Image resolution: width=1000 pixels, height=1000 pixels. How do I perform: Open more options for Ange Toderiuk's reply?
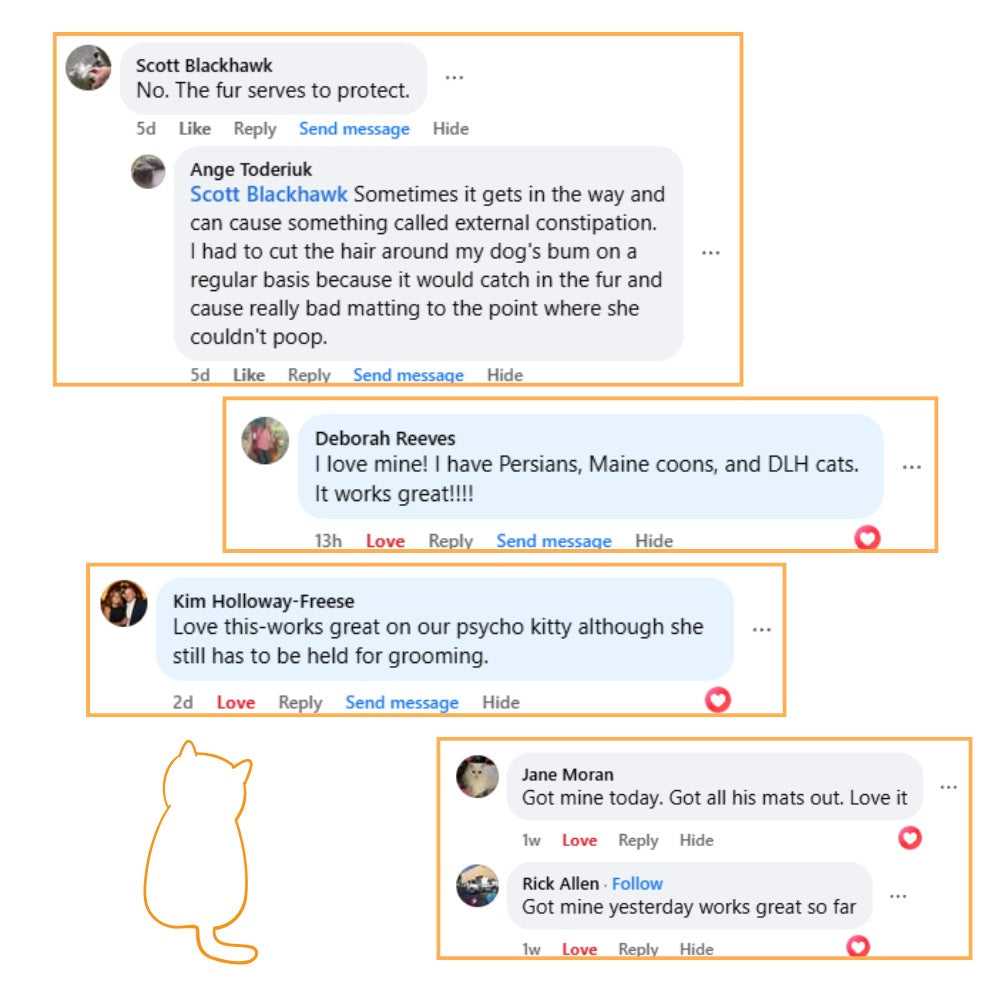coord(710,253)
